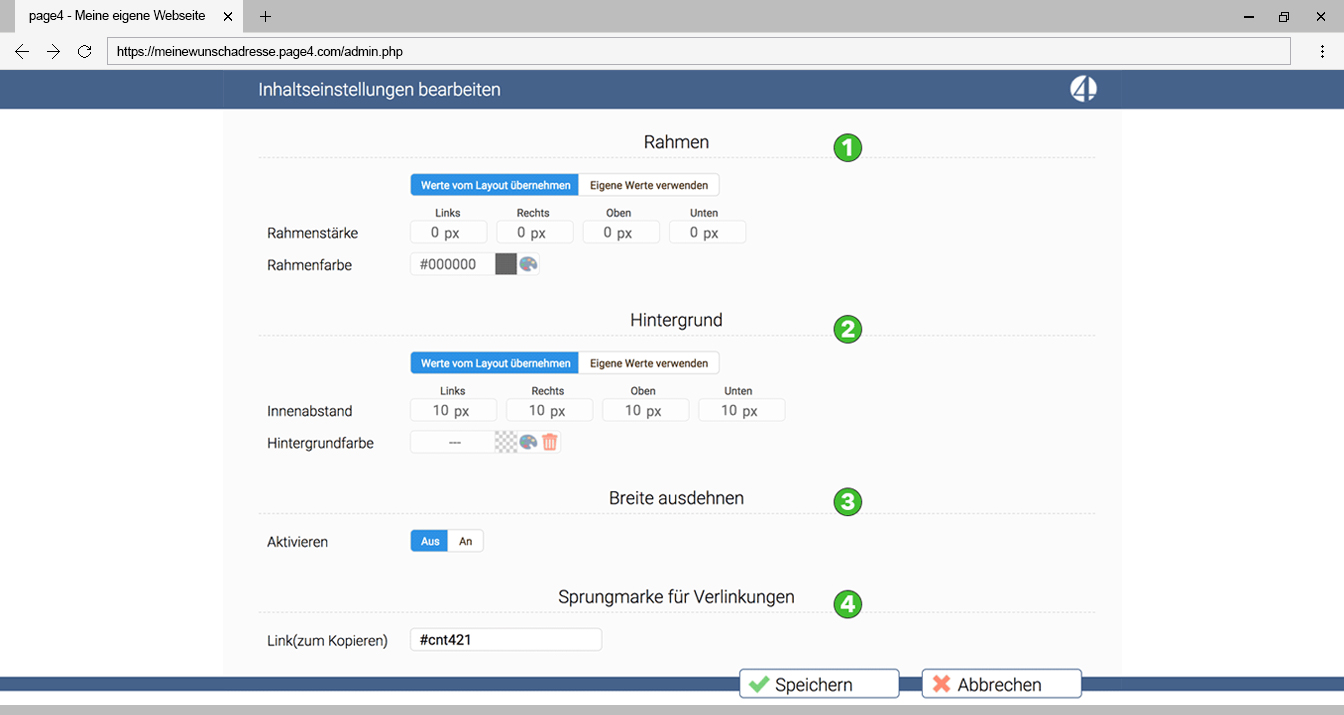Select 'Werte vom Layout übernehmen' under Hintergrund
1344x715 pixels.
495,363
